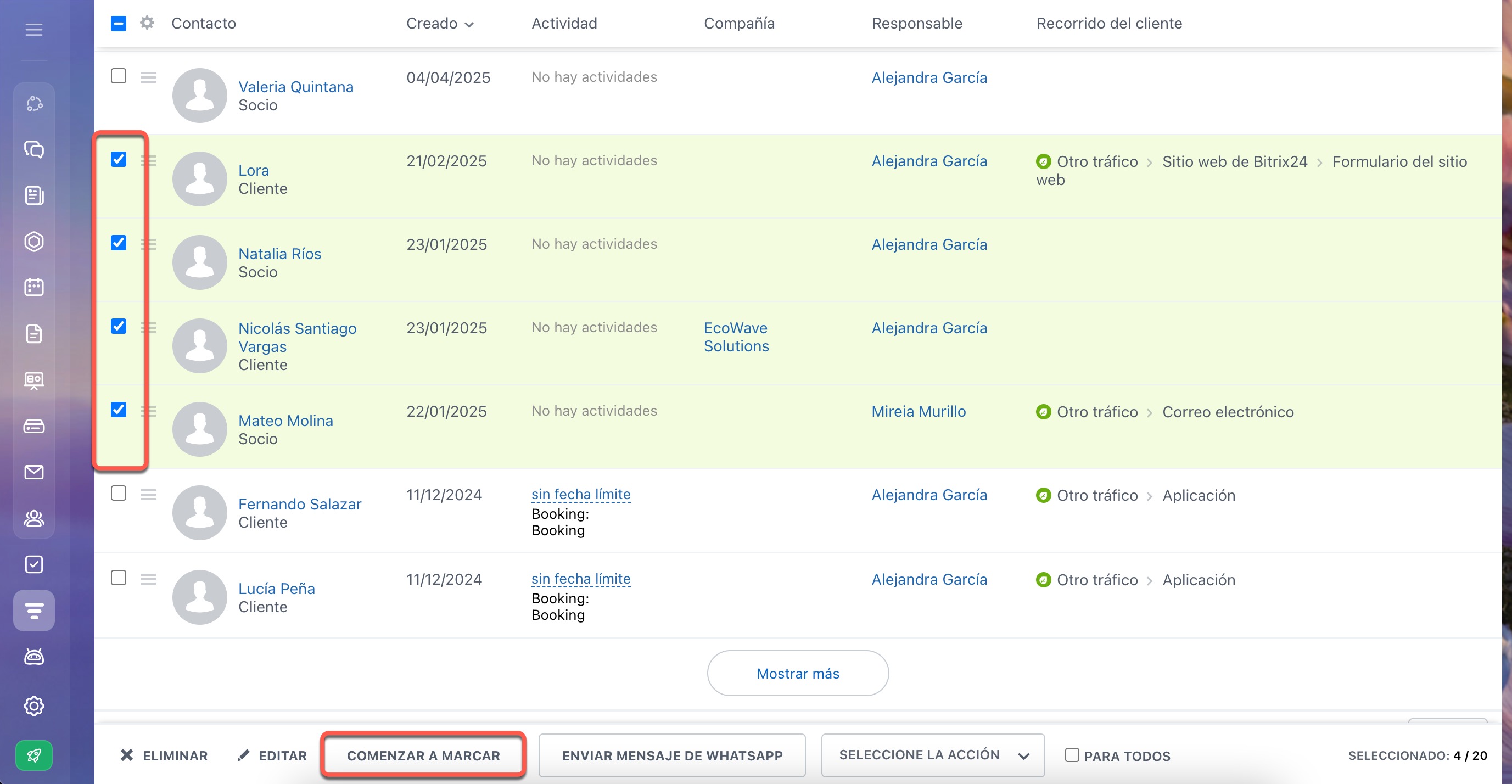
Task: Open the Nicolás Santiago Vargas contact link
Action: click(x=297, y=338)
